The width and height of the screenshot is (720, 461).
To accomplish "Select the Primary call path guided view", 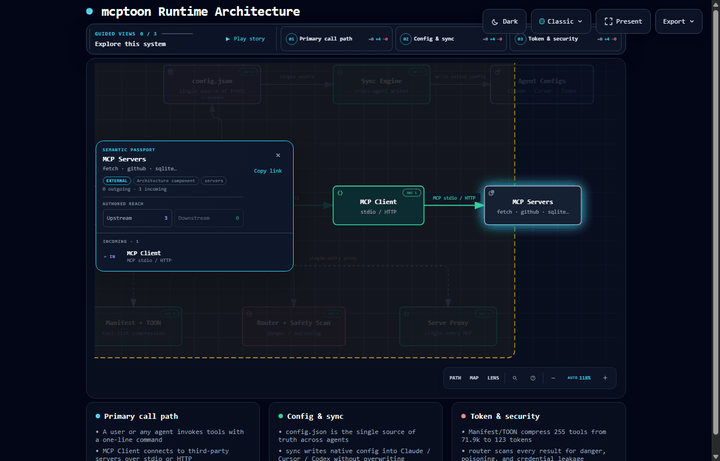I will 337,39.
